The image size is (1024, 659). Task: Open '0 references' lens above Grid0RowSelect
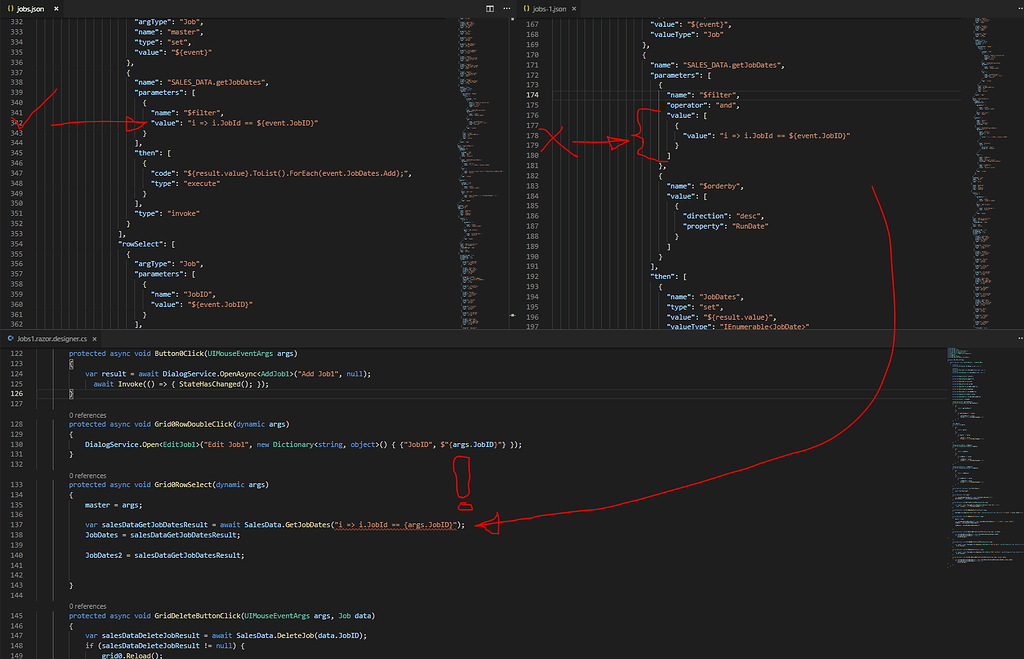tap(88, 476)
